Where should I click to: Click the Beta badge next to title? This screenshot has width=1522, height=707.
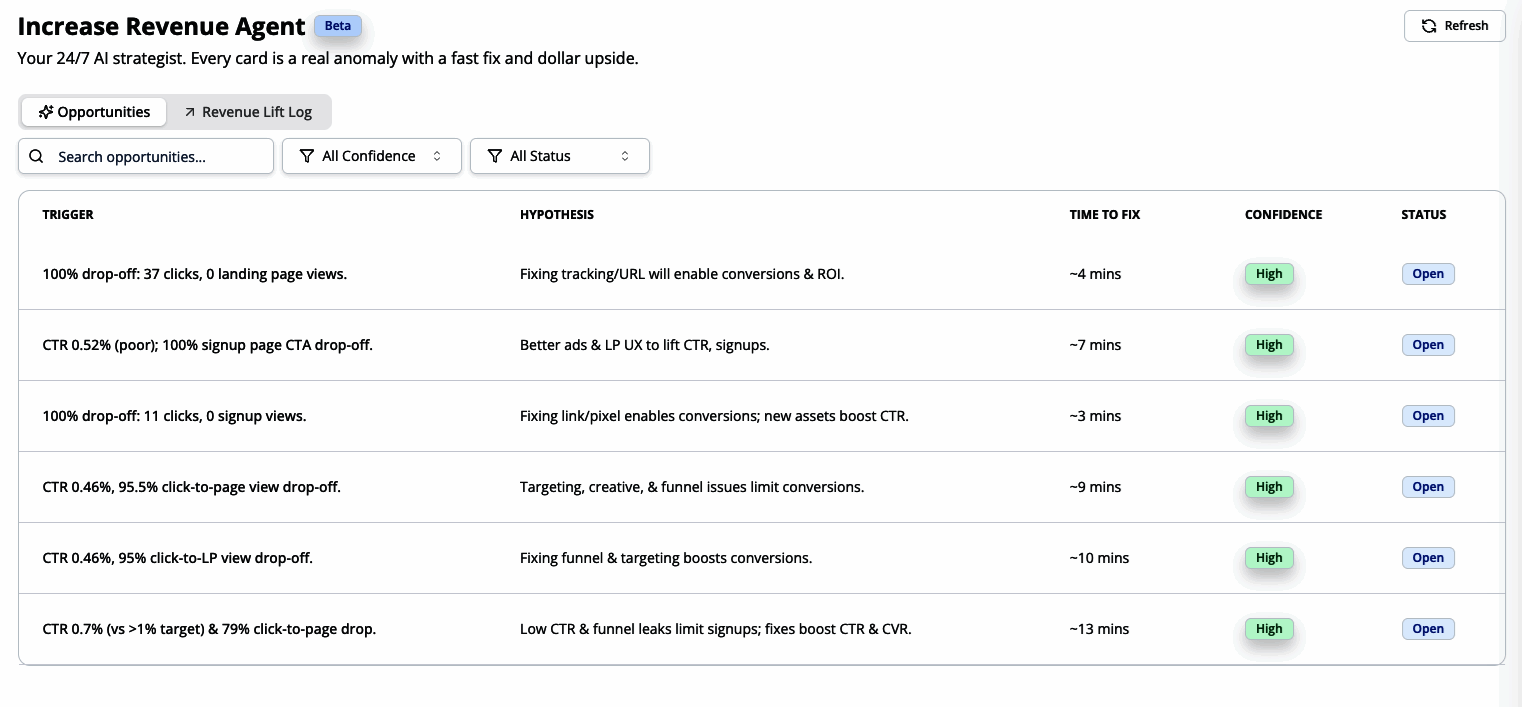(x=338, y=26)
